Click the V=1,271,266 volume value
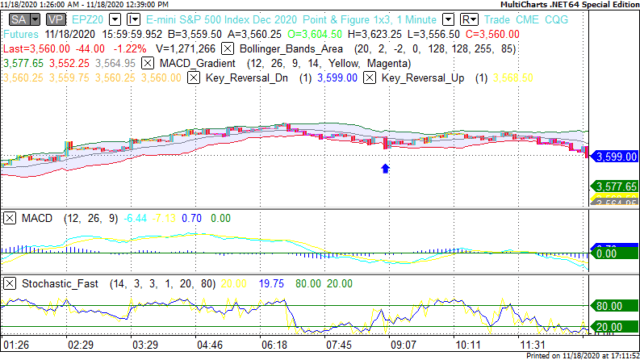640x360 pixels. pos(185,49)
